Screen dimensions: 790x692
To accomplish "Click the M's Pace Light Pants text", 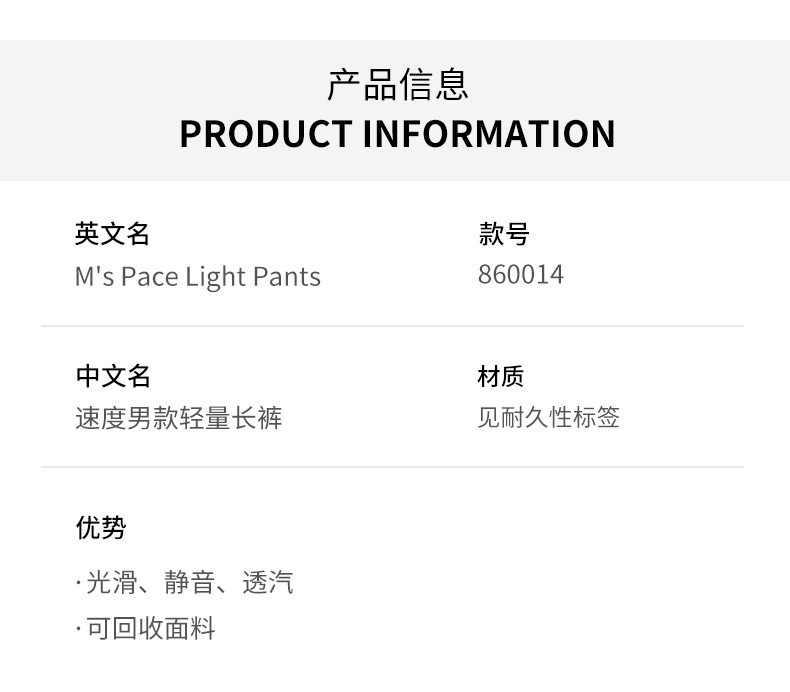I will (x=198, y=276).
